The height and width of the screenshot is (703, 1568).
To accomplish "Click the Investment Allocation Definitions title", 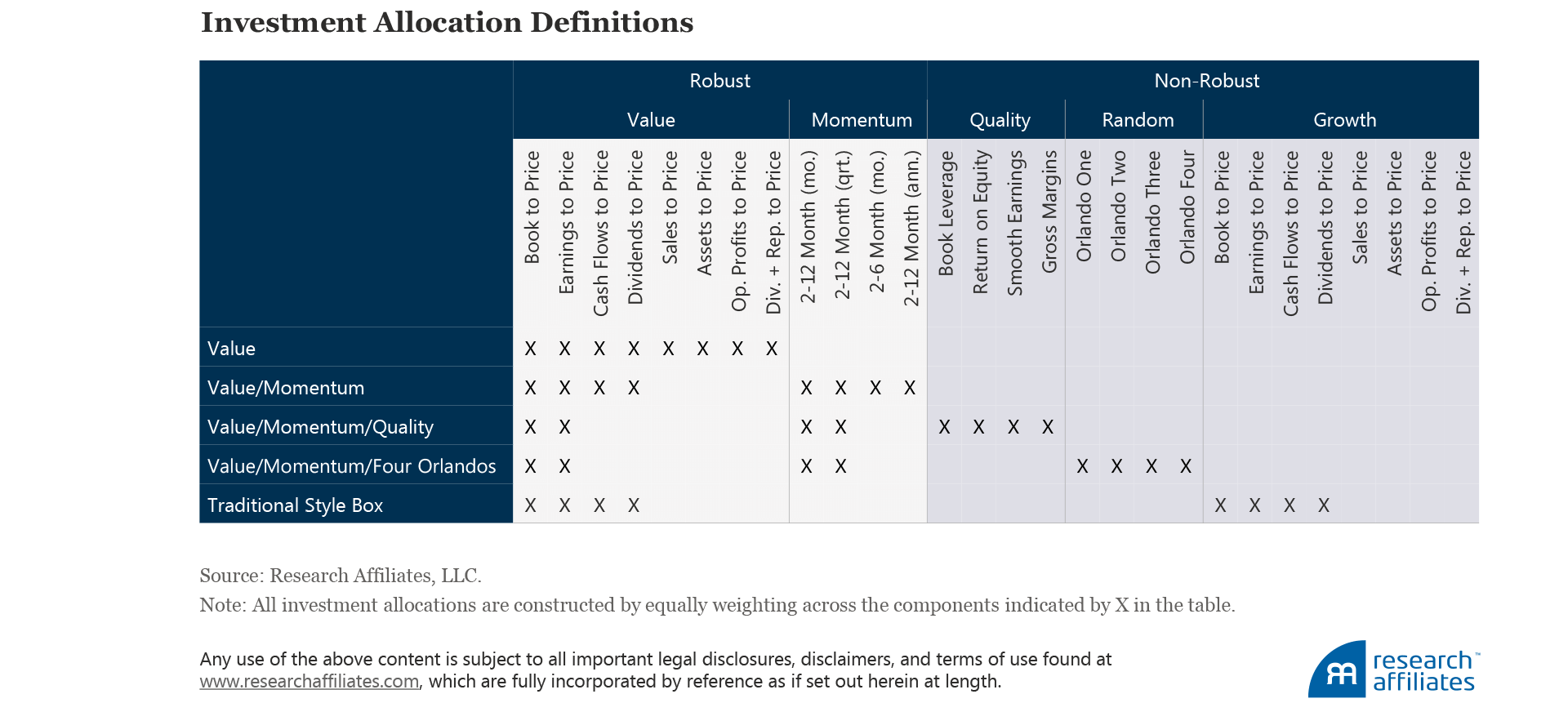I will (x=447, y=23).
